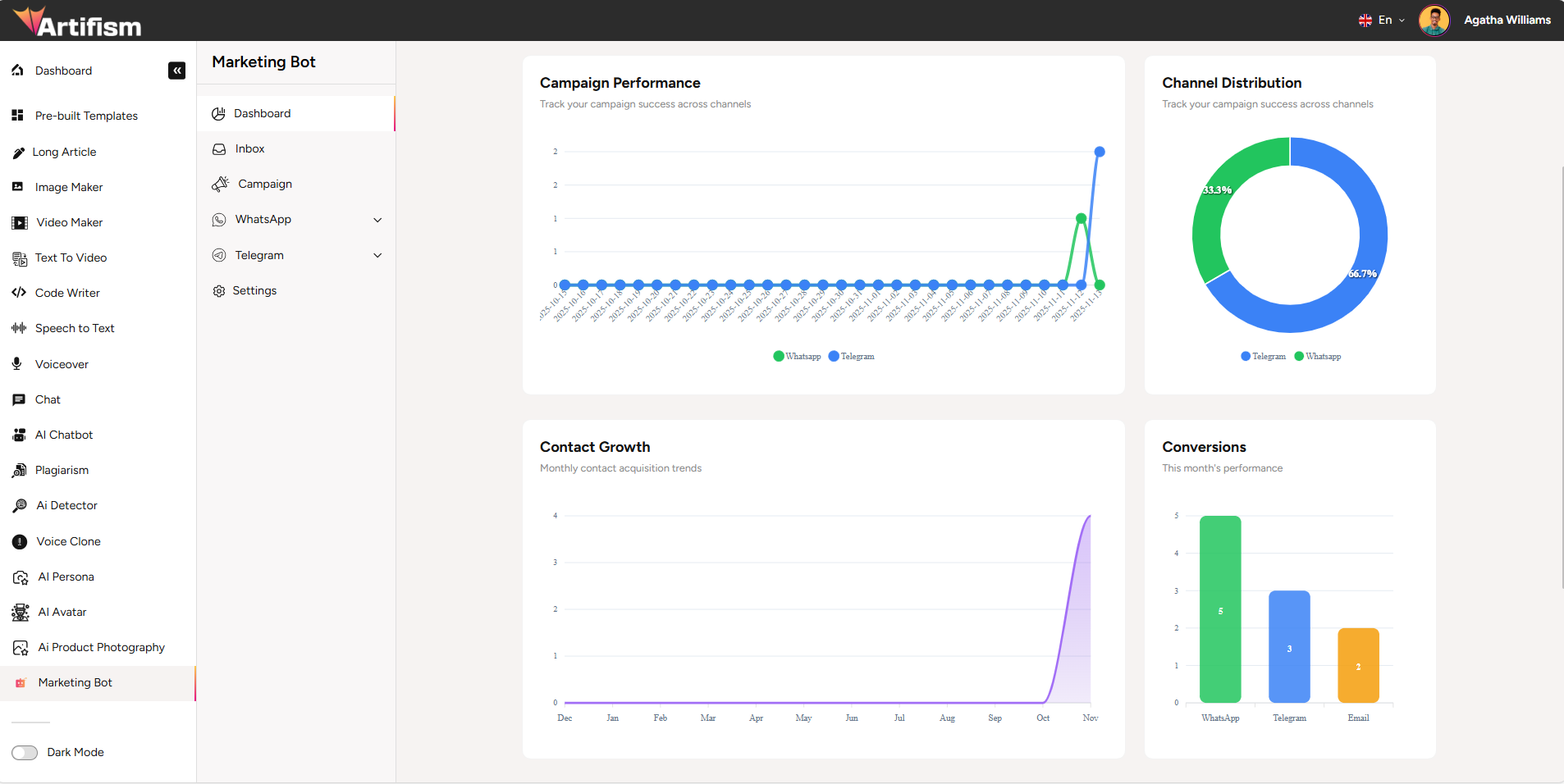Open the Campaign section
Screen dimensions: 1564x784
264,184
